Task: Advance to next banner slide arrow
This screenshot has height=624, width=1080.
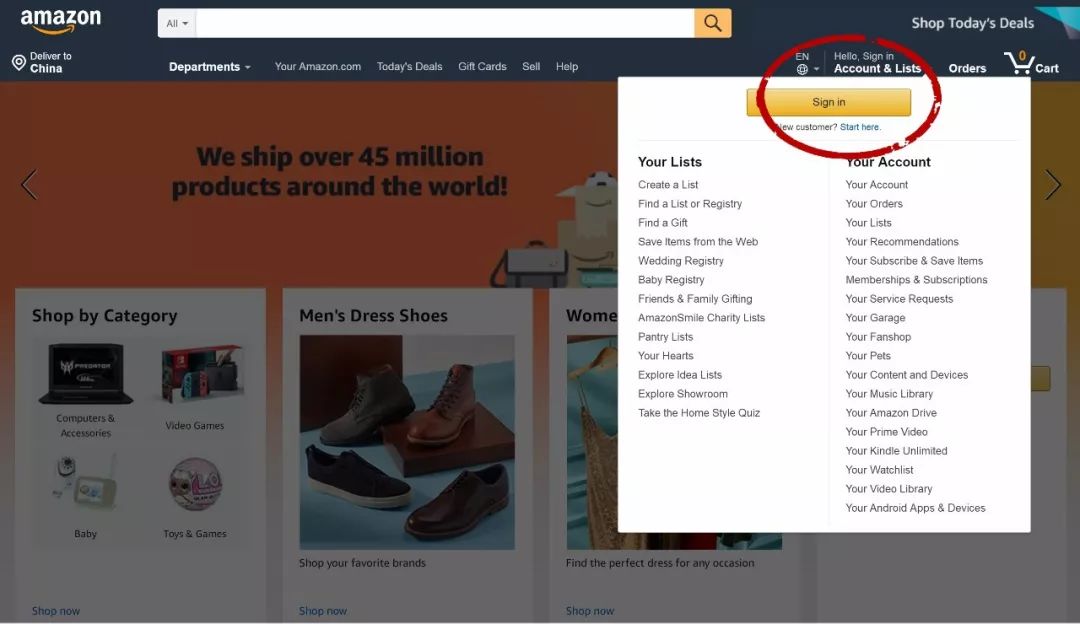Action: 1052,184
